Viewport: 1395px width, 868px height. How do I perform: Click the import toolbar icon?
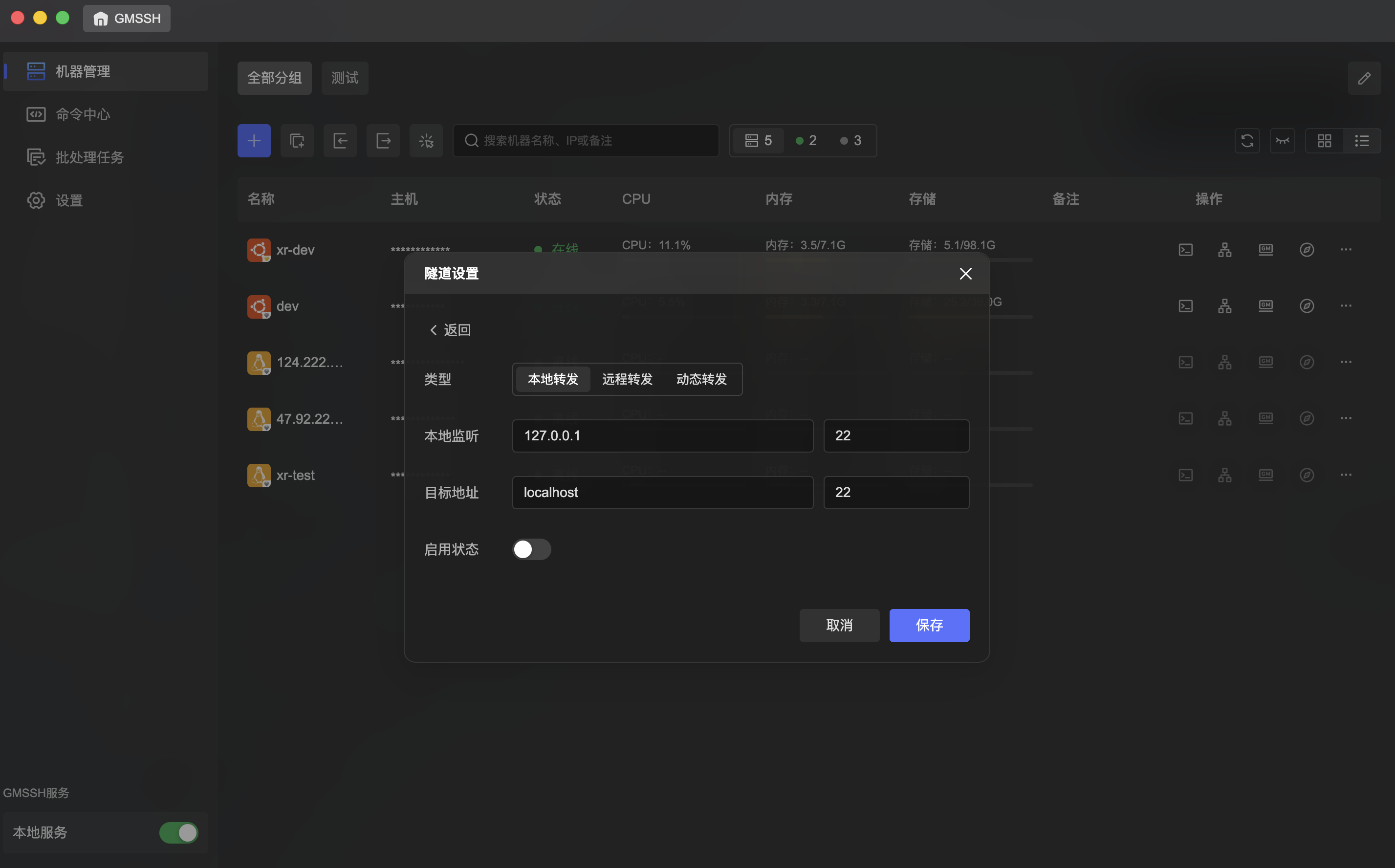coord(340,141)
